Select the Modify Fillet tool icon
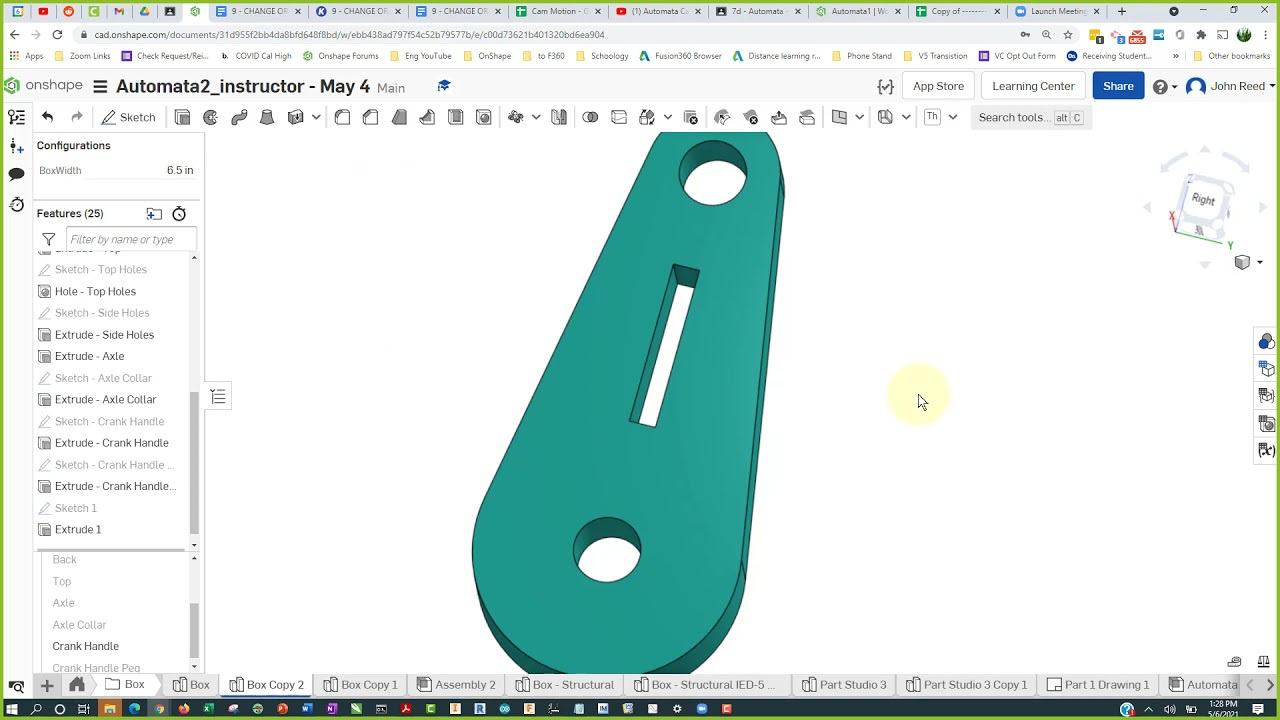Viewport: 1280px width, 720px height. tap(722, 117)
